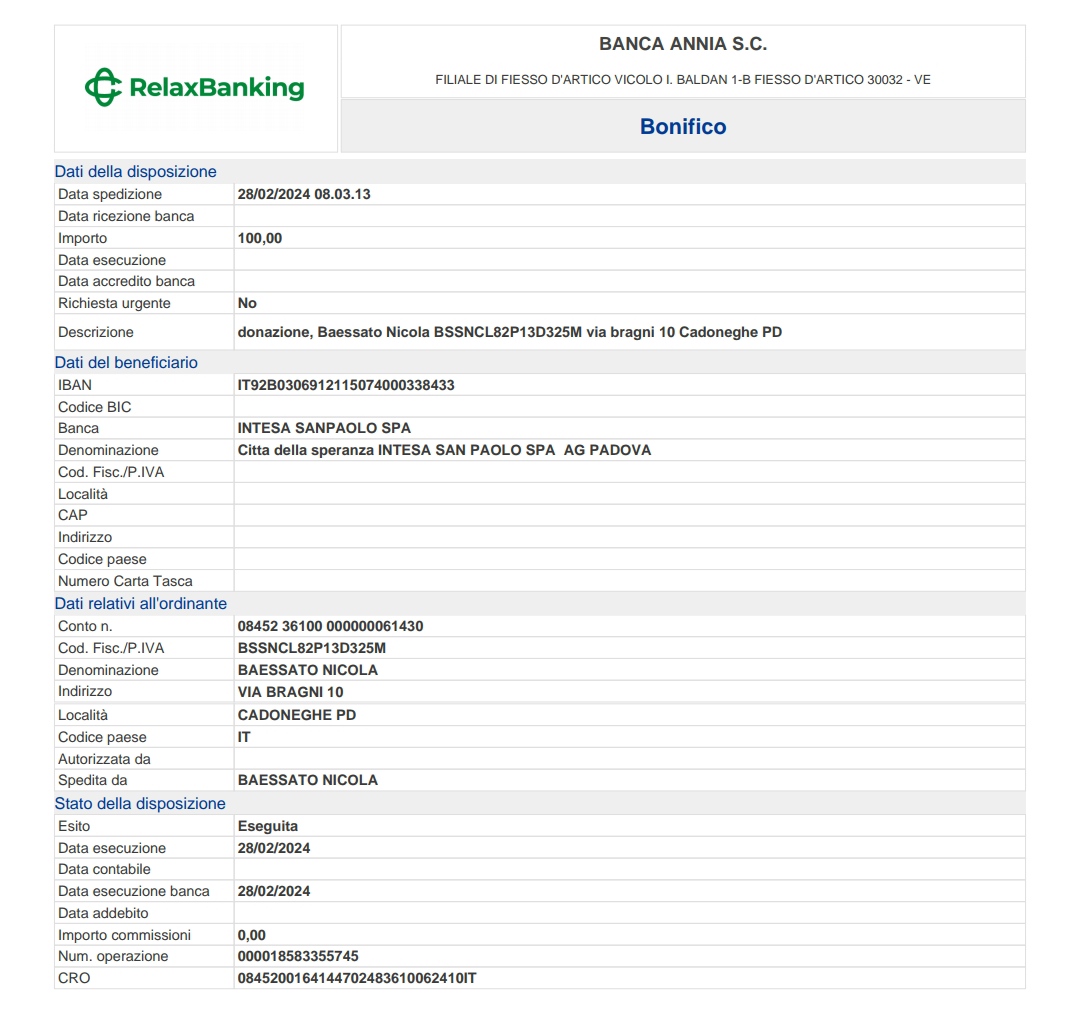
Task: Select the address 'VIA BRAGNI 10'
Action: (290, 692)
